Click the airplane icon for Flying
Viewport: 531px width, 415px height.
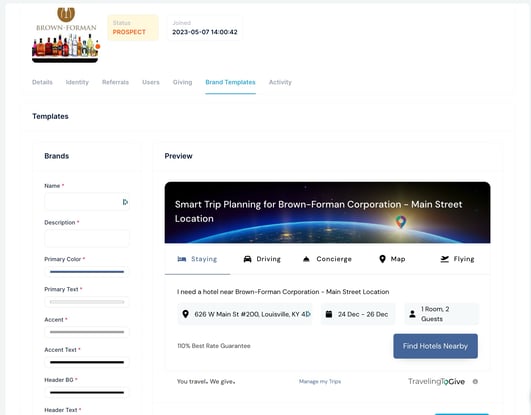[444, 259]
